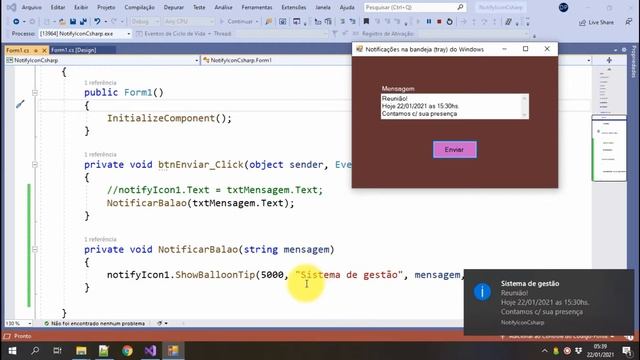Click the Sistema de gestão notification toast
This screenshot has width=640, height=360.
[549, 302]
